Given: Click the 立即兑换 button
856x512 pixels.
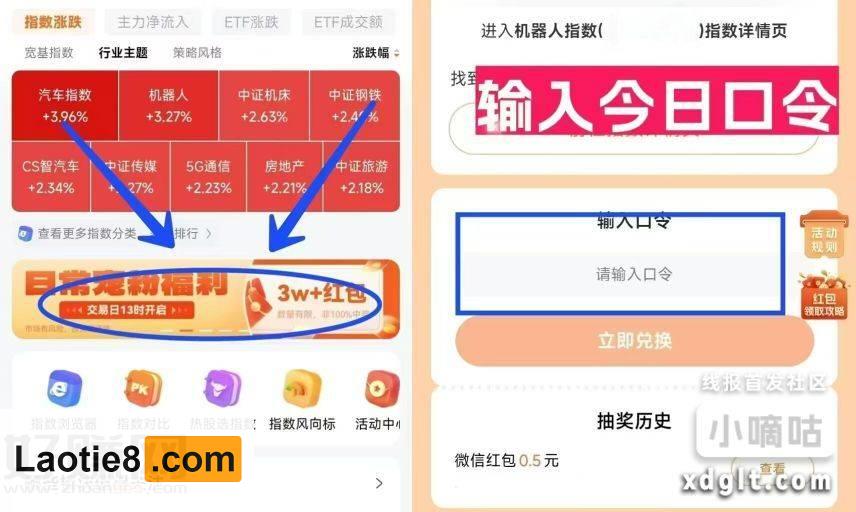Looking at the screenshot, I should [634, 341].
